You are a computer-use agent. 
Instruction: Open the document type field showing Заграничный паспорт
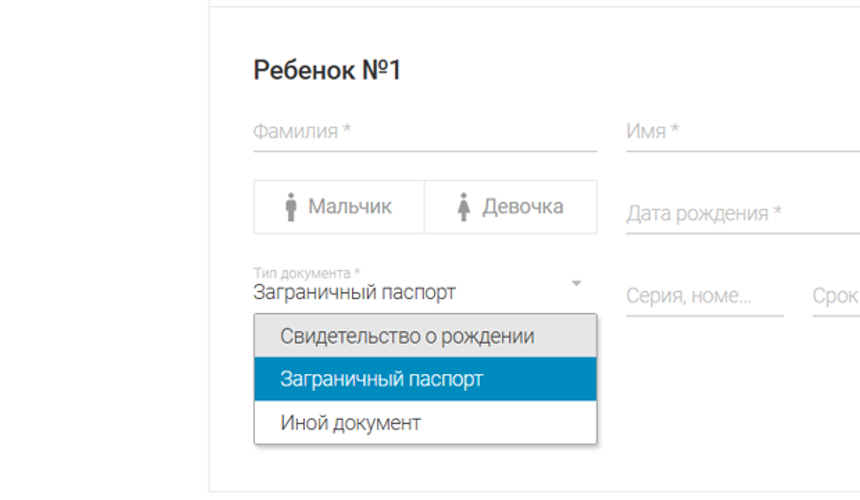(x=400, y=292)
